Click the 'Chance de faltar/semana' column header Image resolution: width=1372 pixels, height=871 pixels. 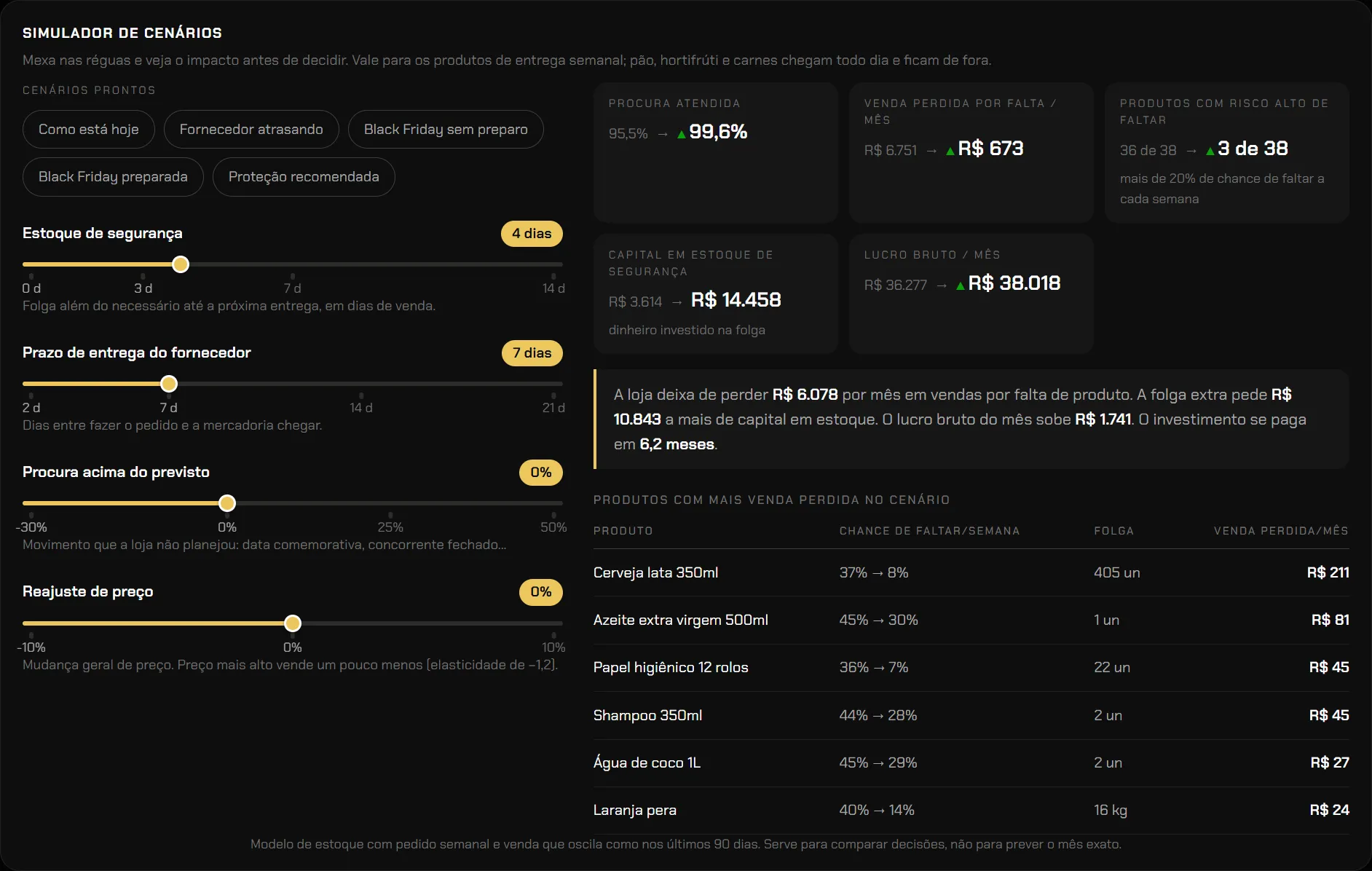click(929, 531)
